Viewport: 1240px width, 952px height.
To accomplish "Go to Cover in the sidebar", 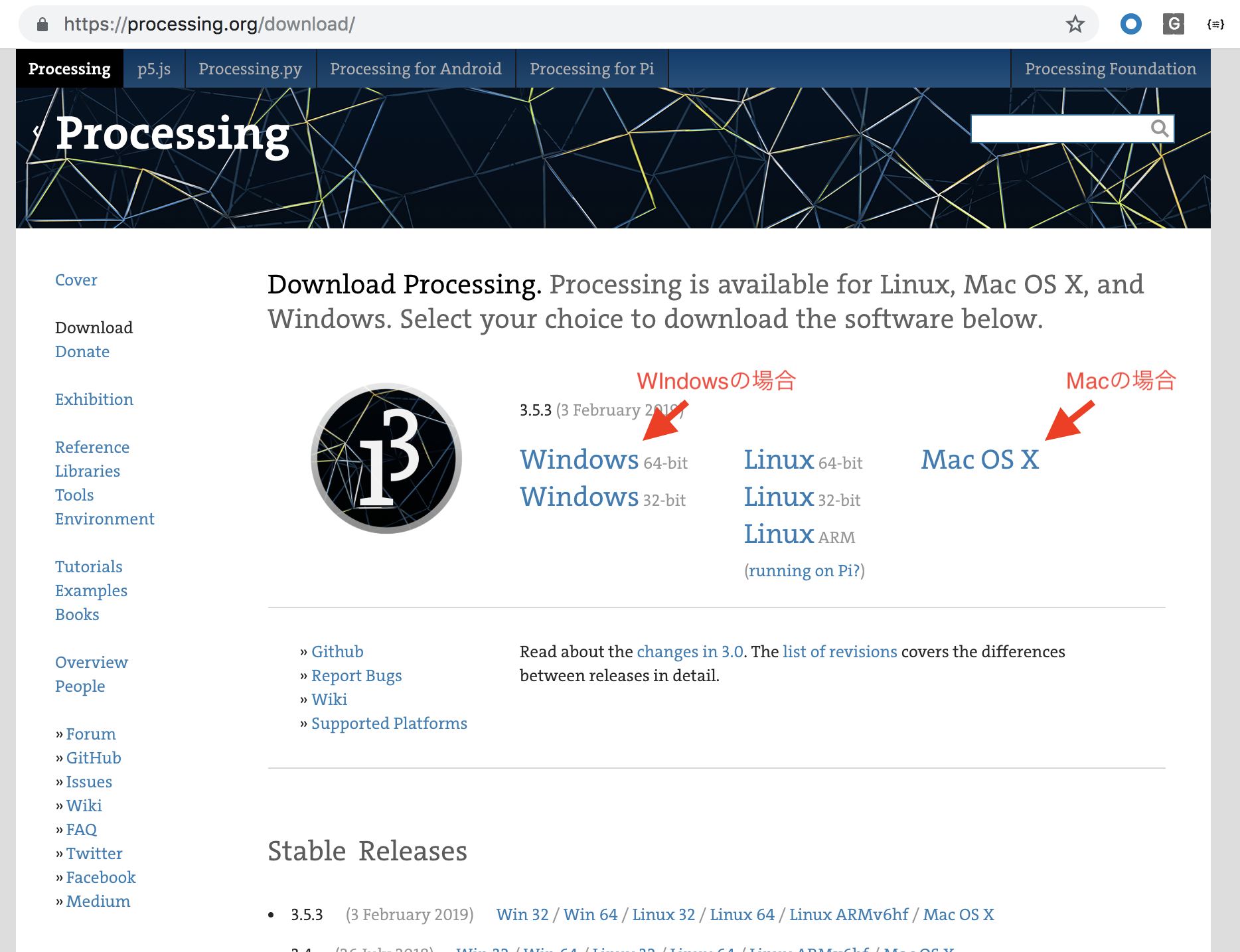I will (x=76, y=280).
